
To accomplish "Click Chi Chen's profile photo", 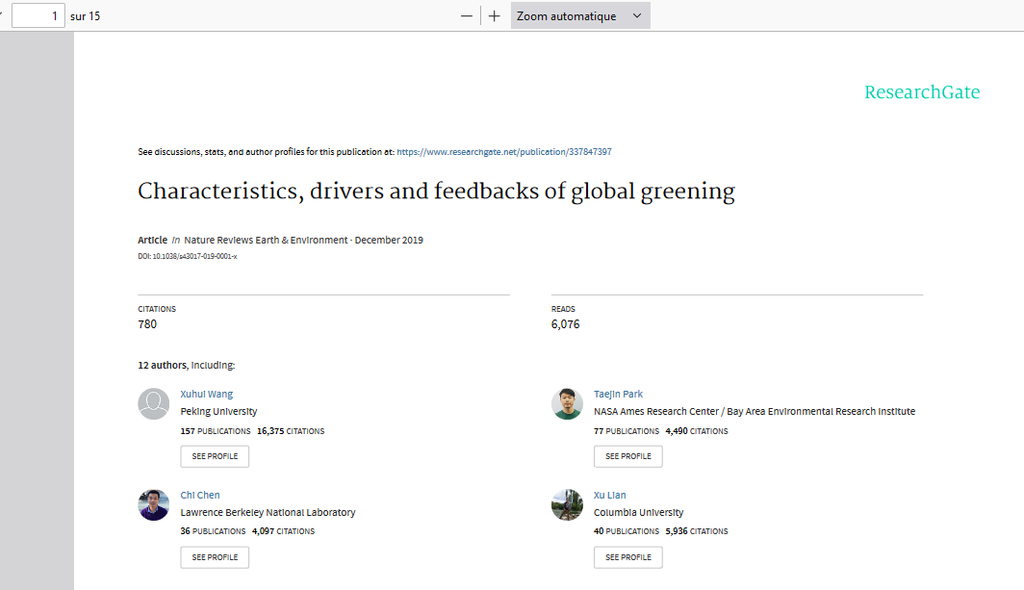I will [x=154, y=505].
